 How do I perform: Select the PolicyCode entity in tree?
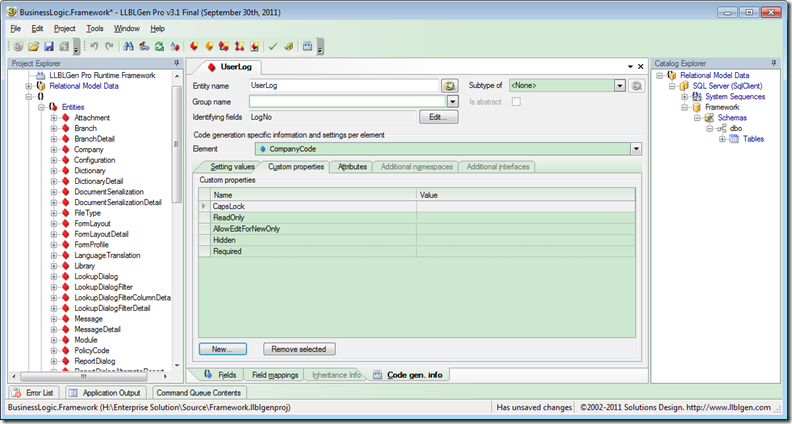[91, 351]
